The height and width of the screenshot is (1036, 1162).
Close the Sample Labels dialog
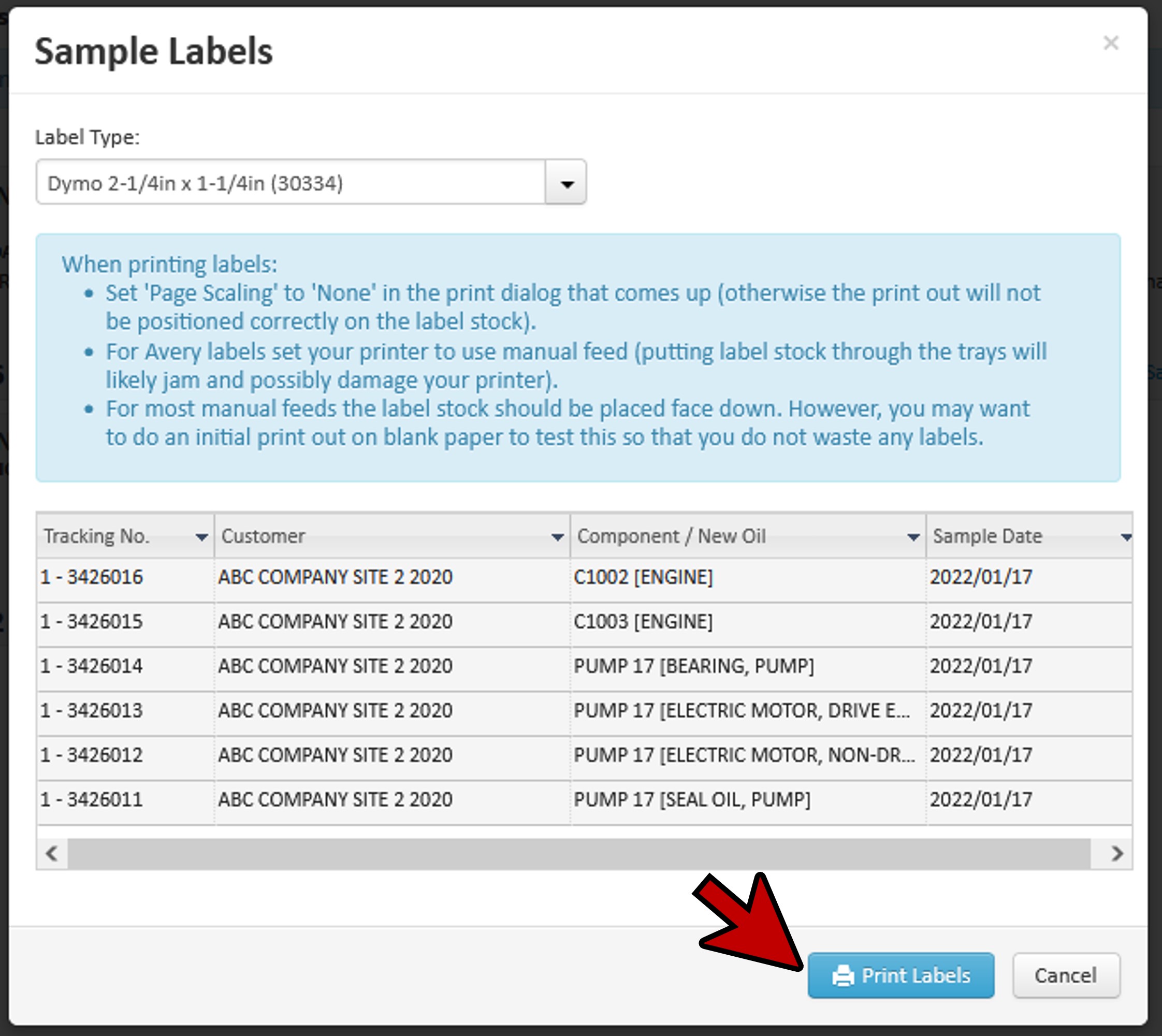tap(1110, 43)
